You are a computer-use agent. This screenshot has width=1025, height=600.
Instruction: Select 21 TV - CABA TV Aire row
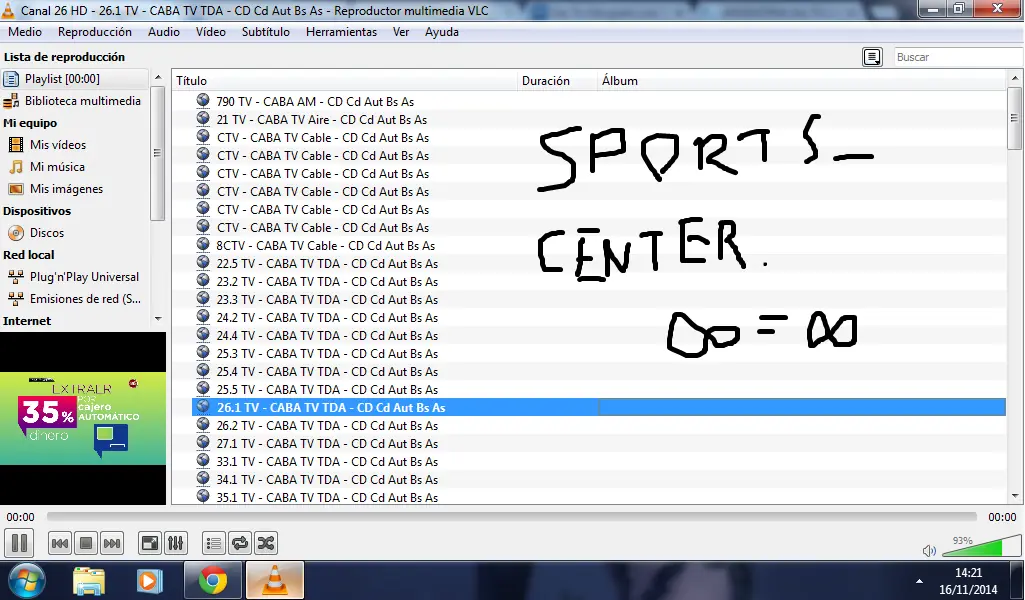point(599,120)
